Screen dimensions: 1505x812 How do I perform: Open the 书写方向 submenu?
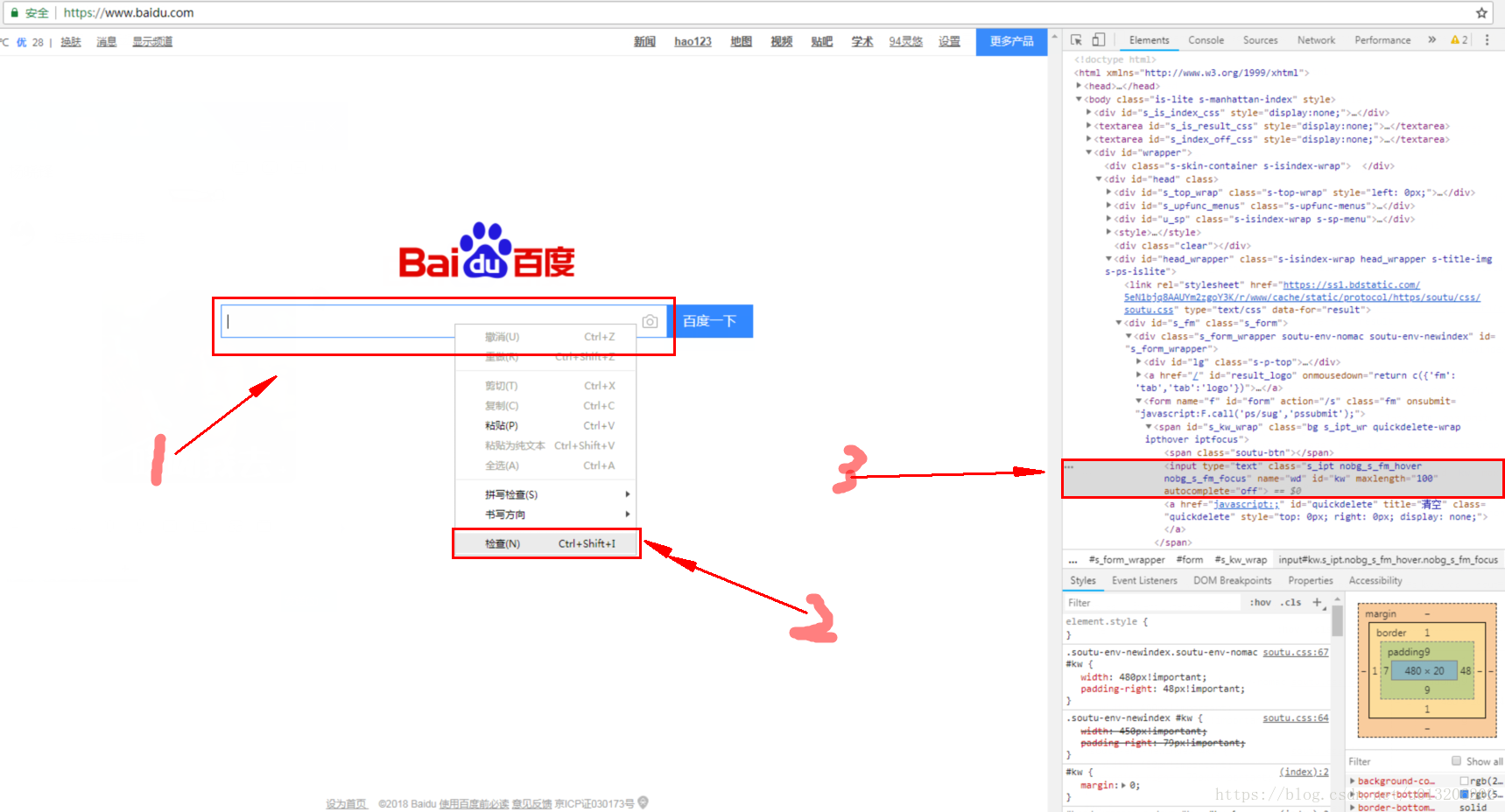[x=547, y=514]
